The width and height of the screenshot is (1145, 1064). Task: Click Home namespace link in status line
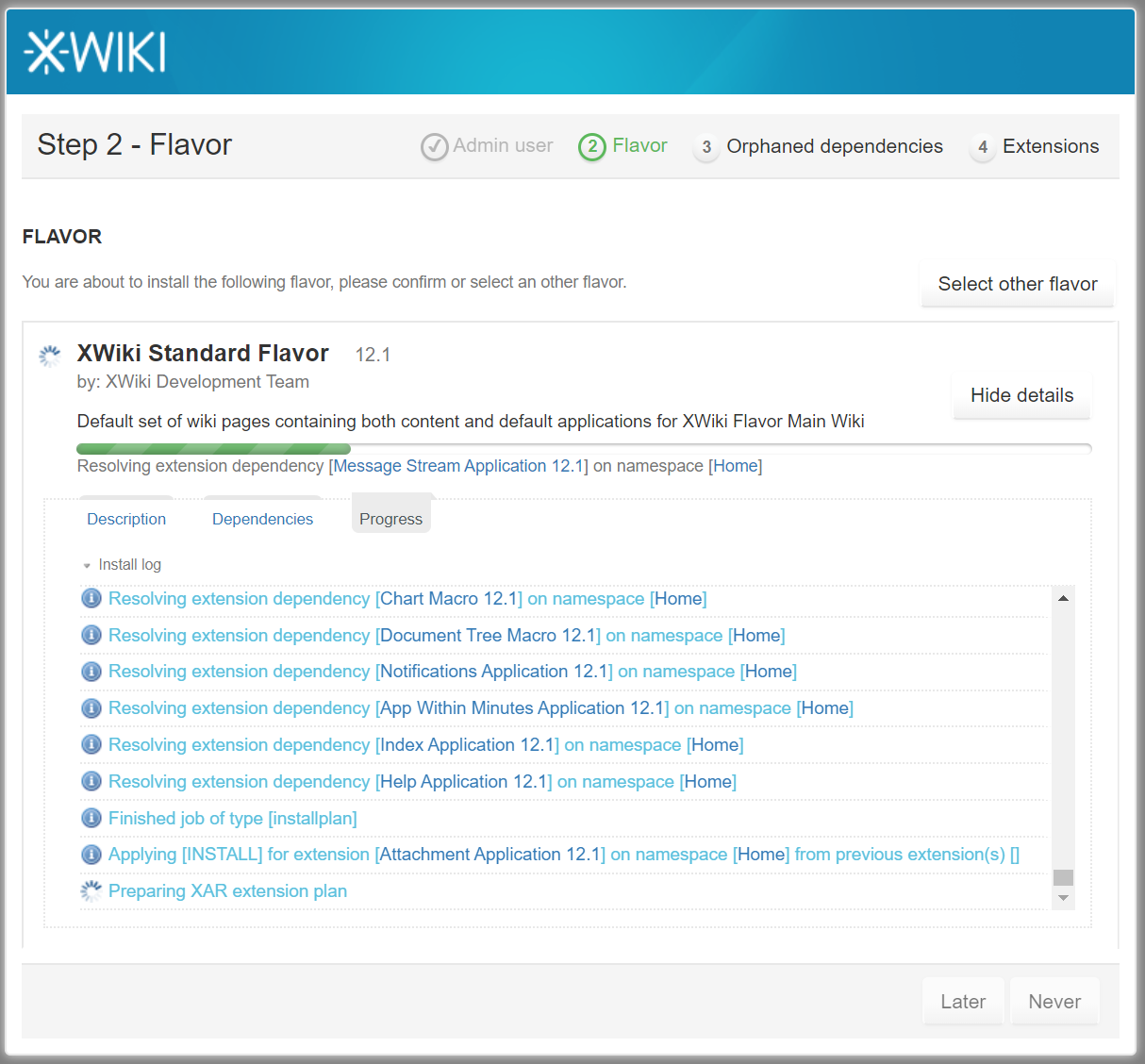[735, 466]
